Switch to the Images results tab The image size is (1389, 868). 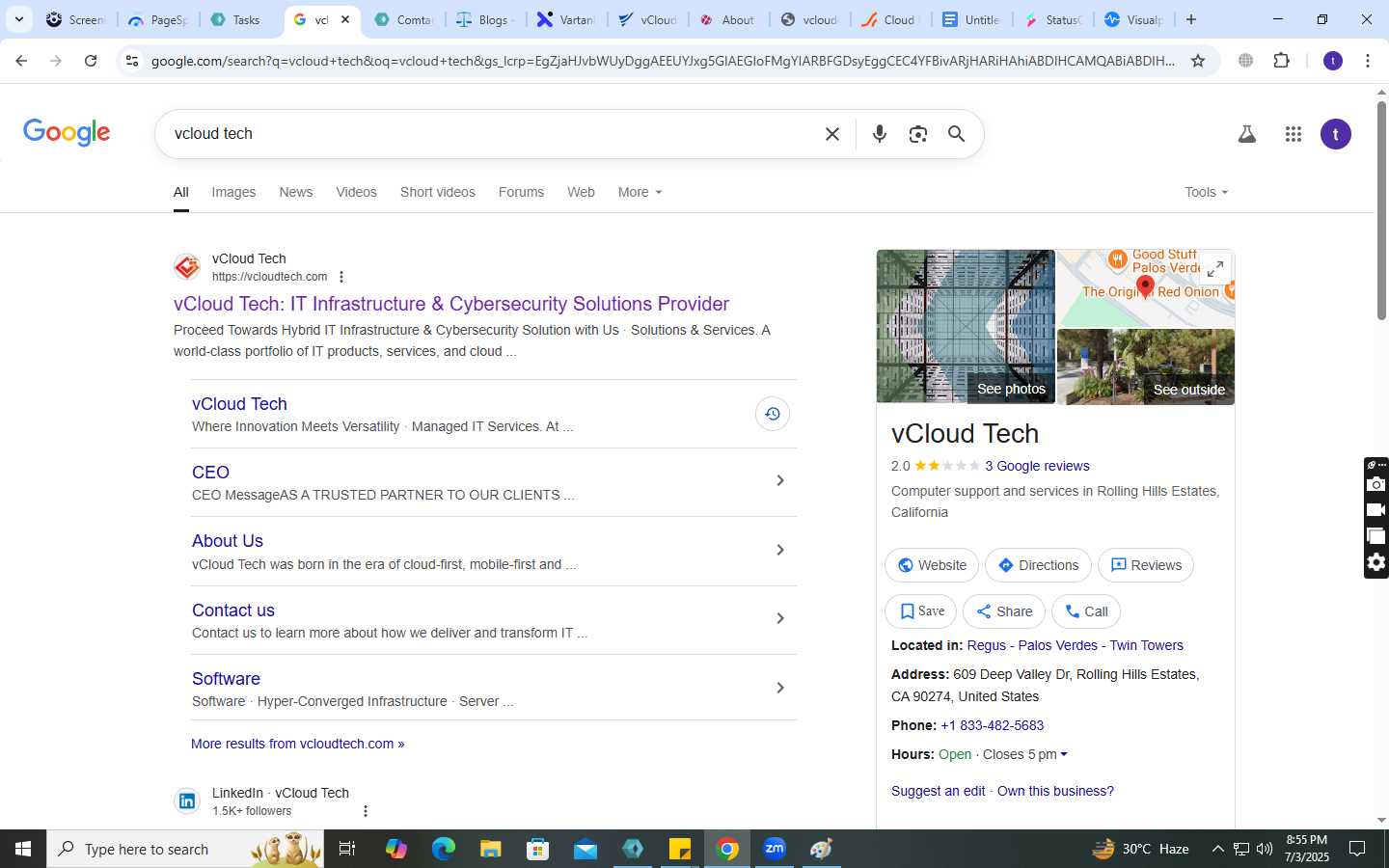point(233,192)
